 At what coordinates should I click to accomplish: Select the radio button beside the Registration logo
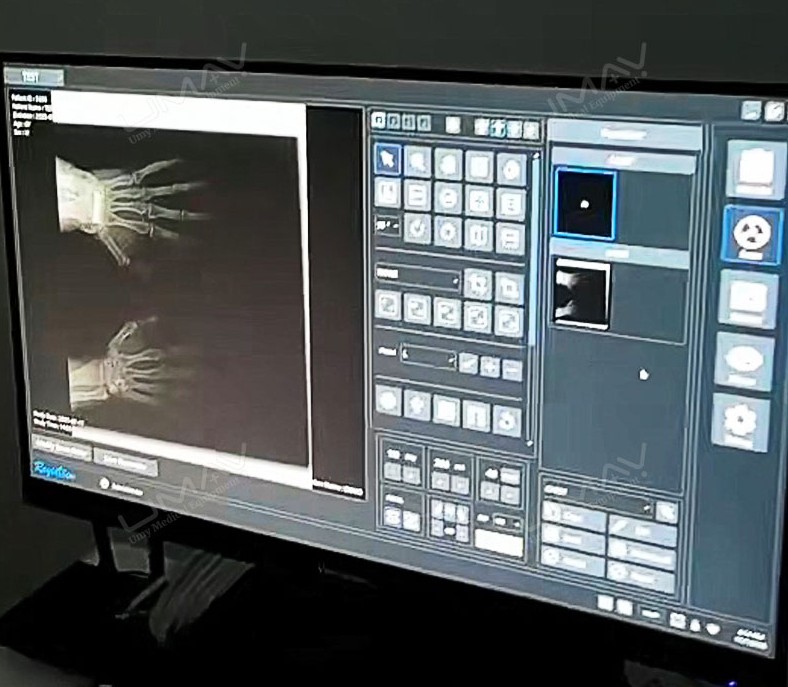pyautogui.click(x=104, y=484)
